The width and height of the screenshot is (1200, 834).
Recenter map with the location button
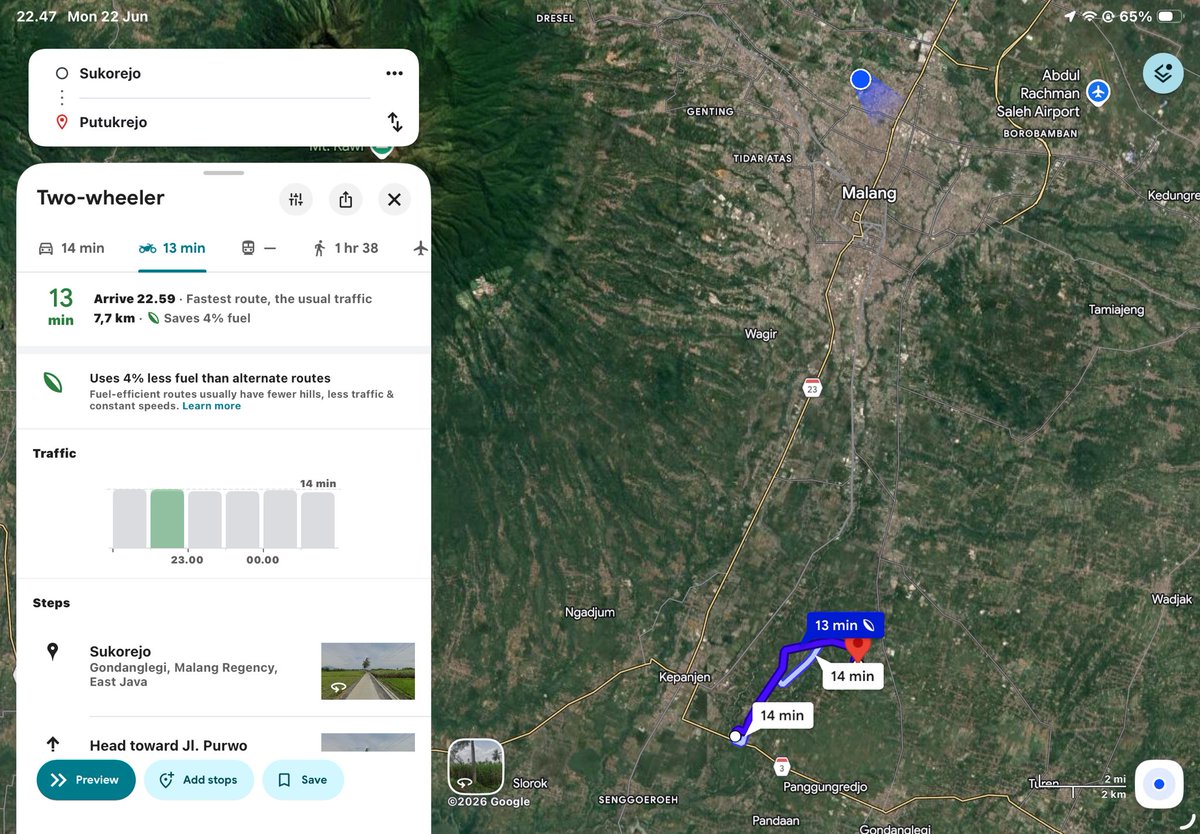point(1159,784)
